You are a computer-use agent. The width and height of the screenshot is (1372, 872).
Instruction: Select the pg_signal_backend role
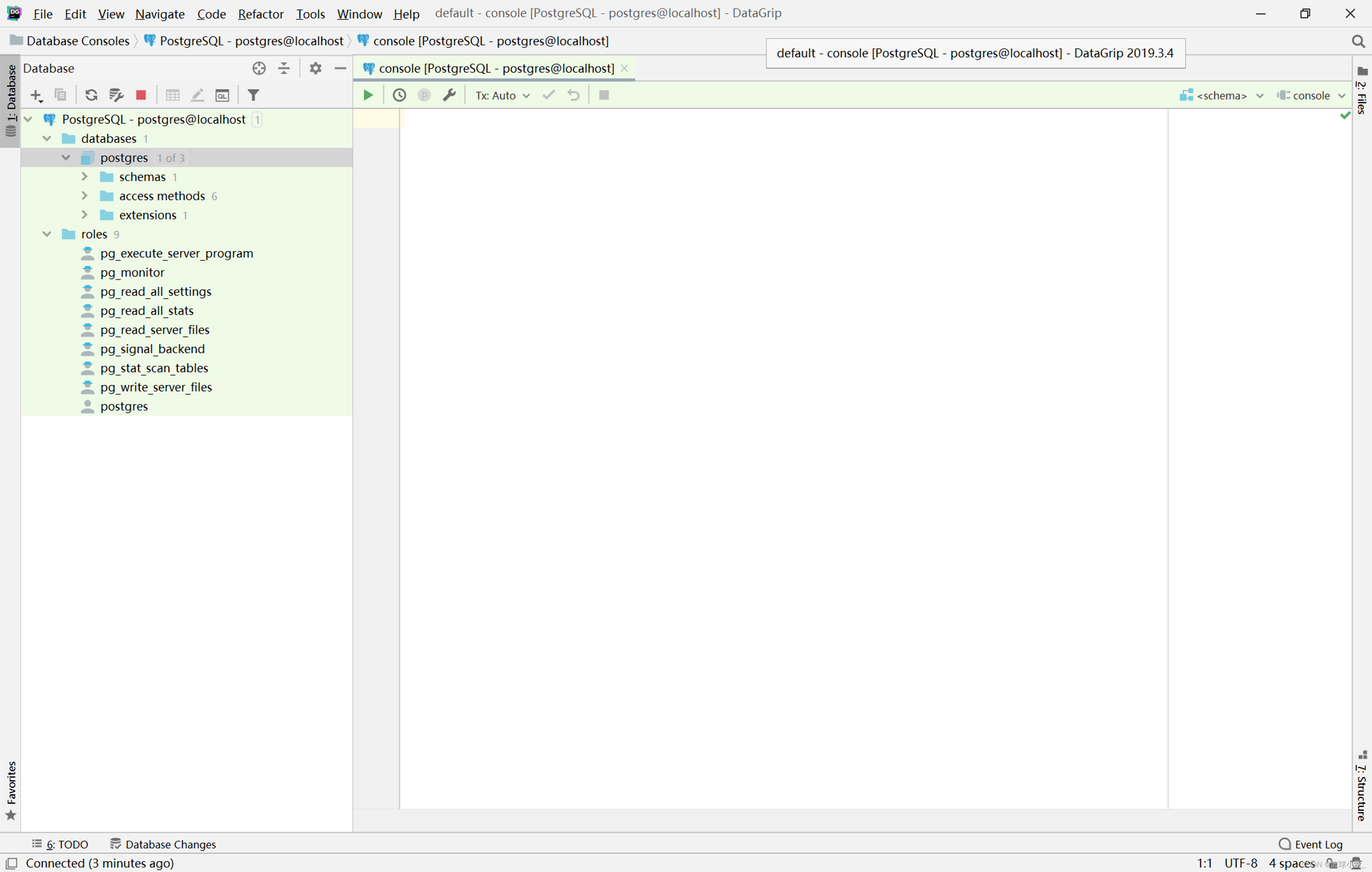pyautogui.click(x=152, y=349)
